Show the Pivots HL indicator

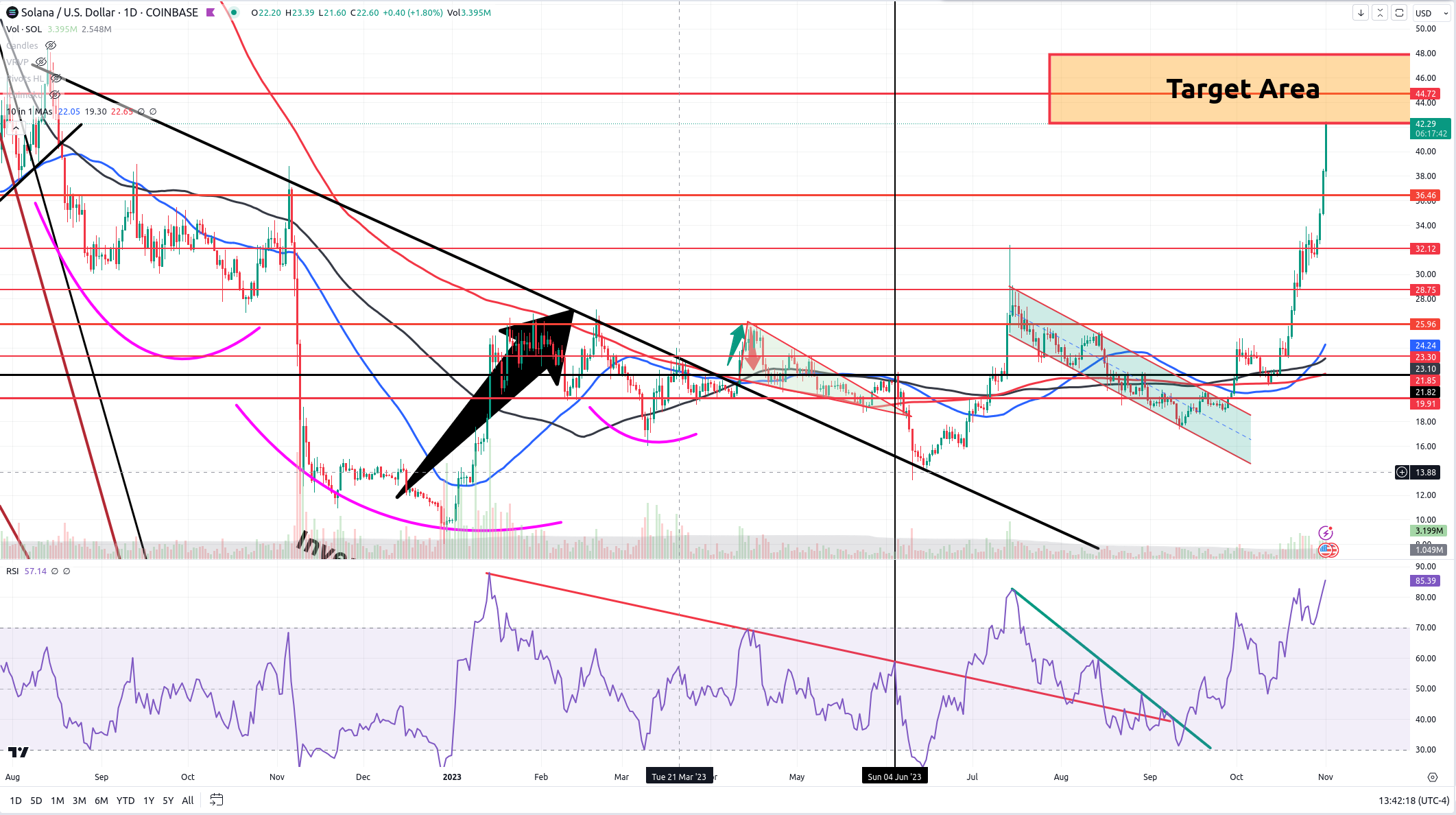point(56,78)
